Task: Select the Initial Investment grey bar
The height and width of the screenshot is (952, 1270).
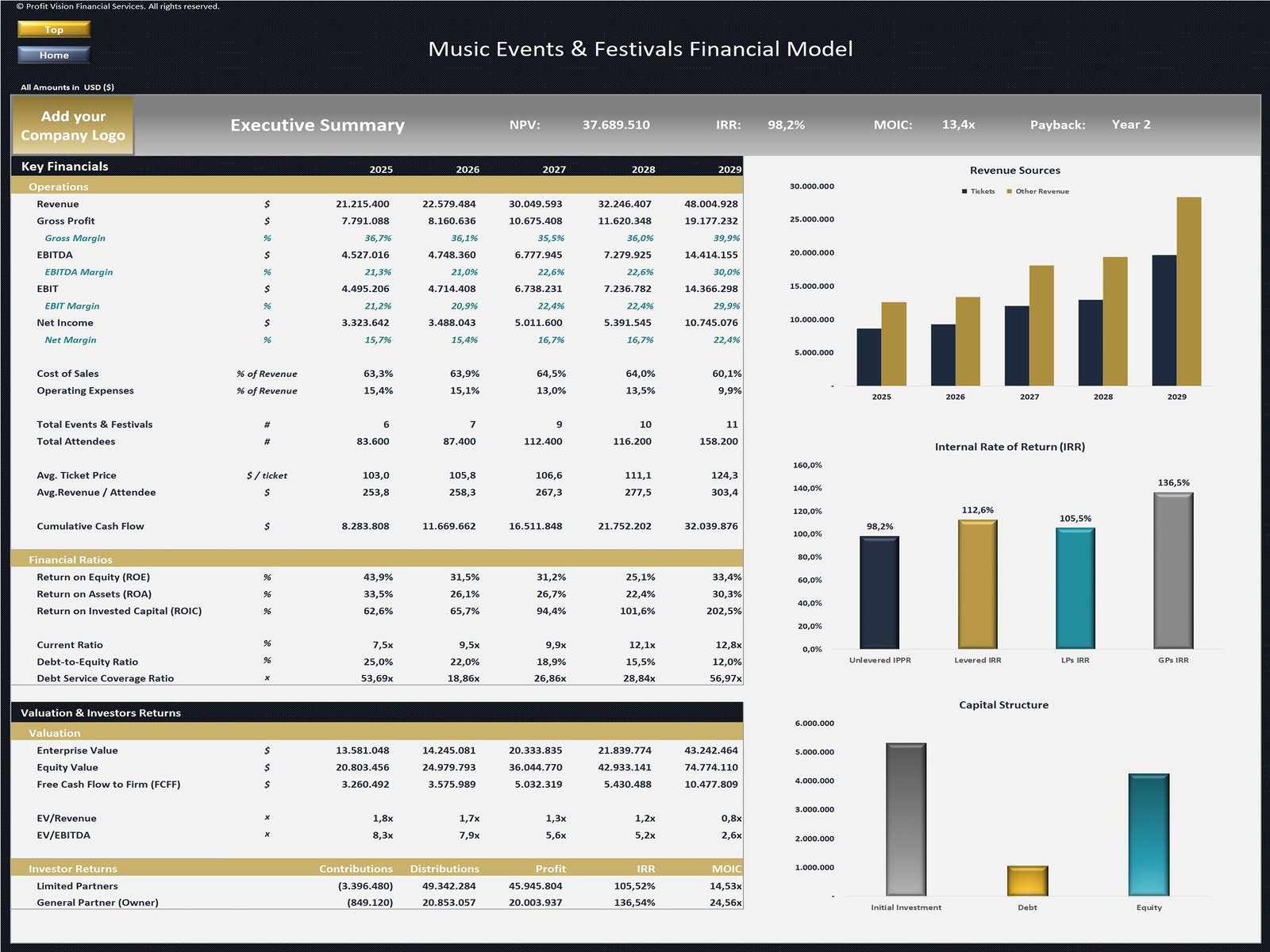Action: coord(906,820)
